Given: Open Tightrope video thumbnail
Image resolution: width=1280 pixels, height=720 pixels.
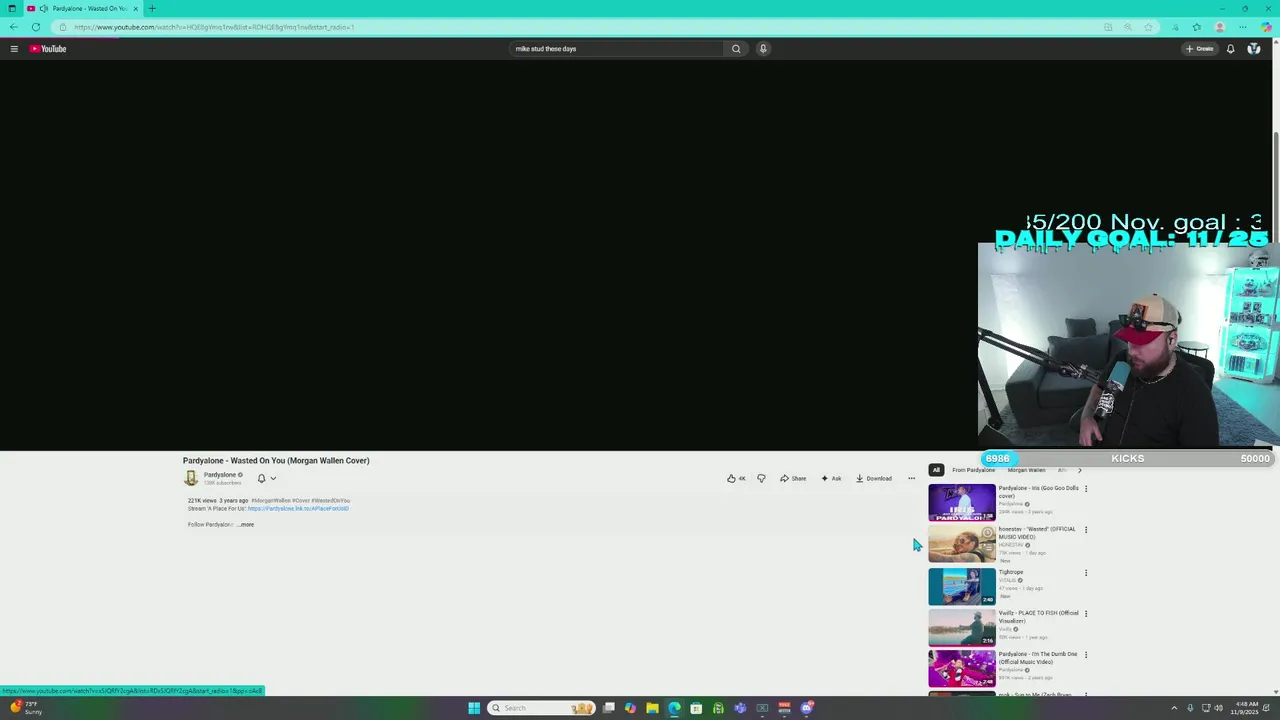Looking at the screenshot, I should coord(962,586).
